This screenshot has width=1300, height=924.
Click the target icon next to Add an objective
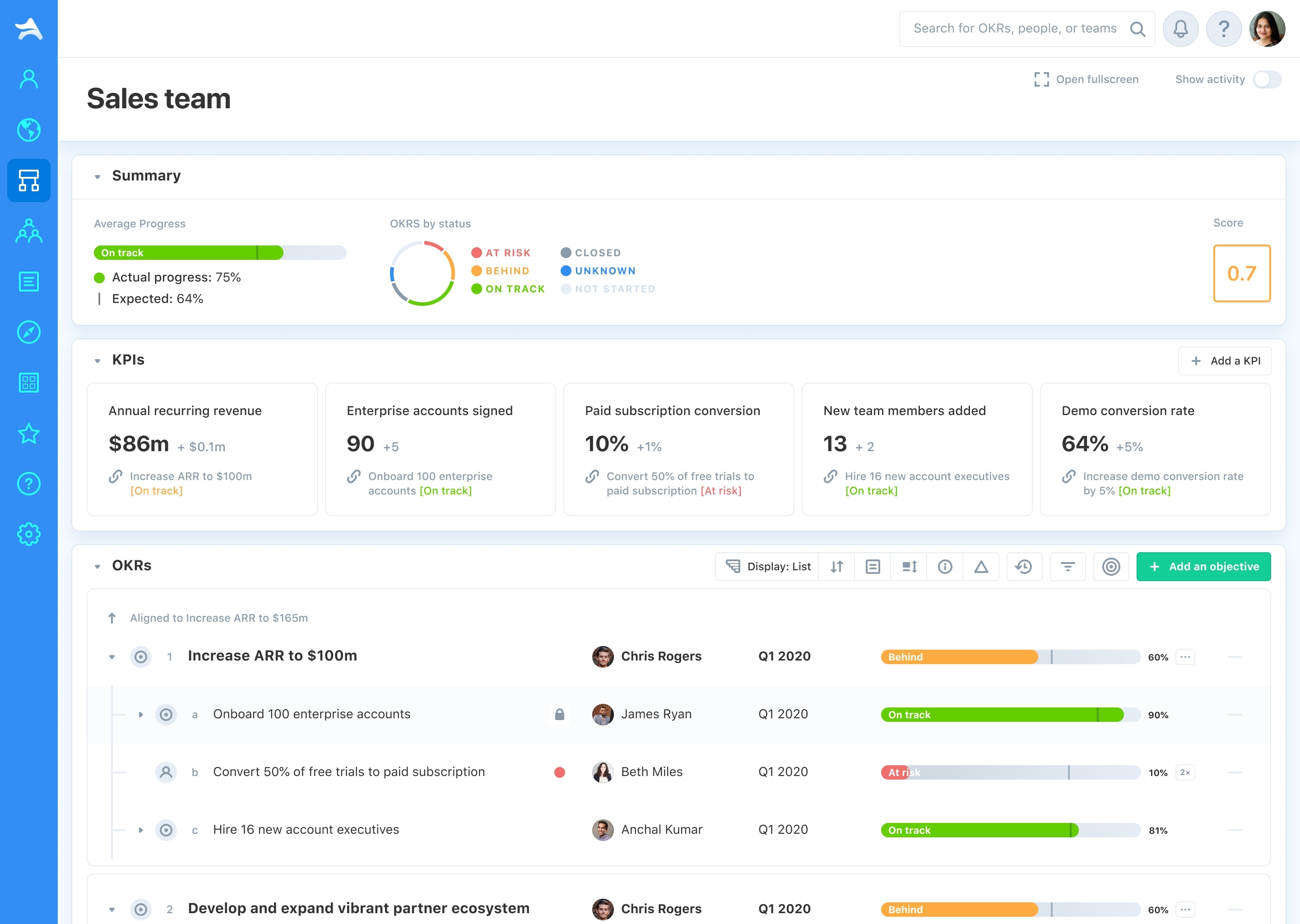[1110, 567]
